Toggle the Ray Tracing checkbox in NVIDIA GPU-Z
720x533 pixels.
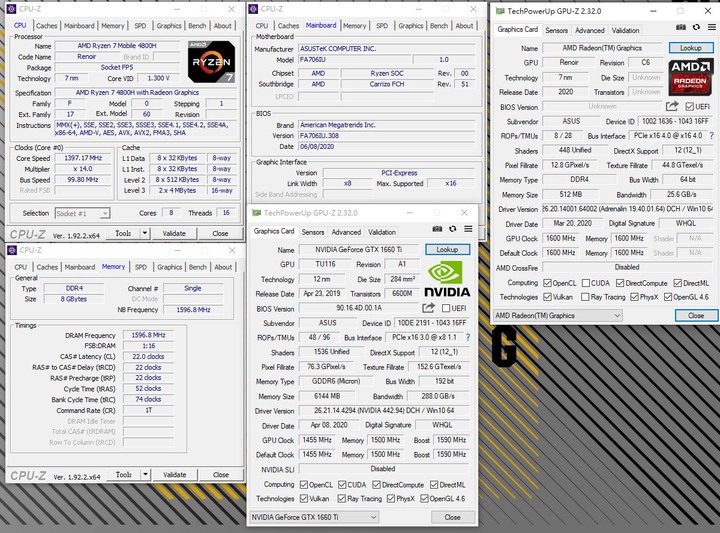tap(341, 499)
